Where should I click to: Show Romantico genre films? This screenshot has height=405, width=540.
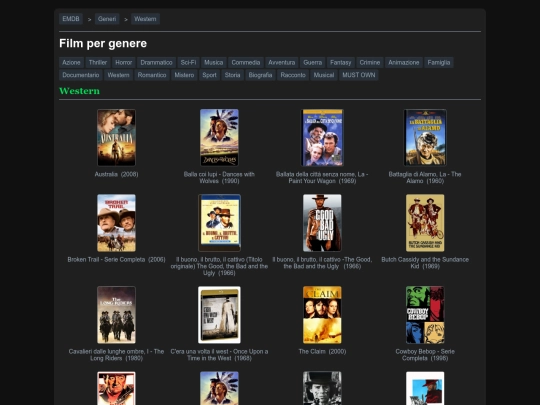(x=152, y=75)
